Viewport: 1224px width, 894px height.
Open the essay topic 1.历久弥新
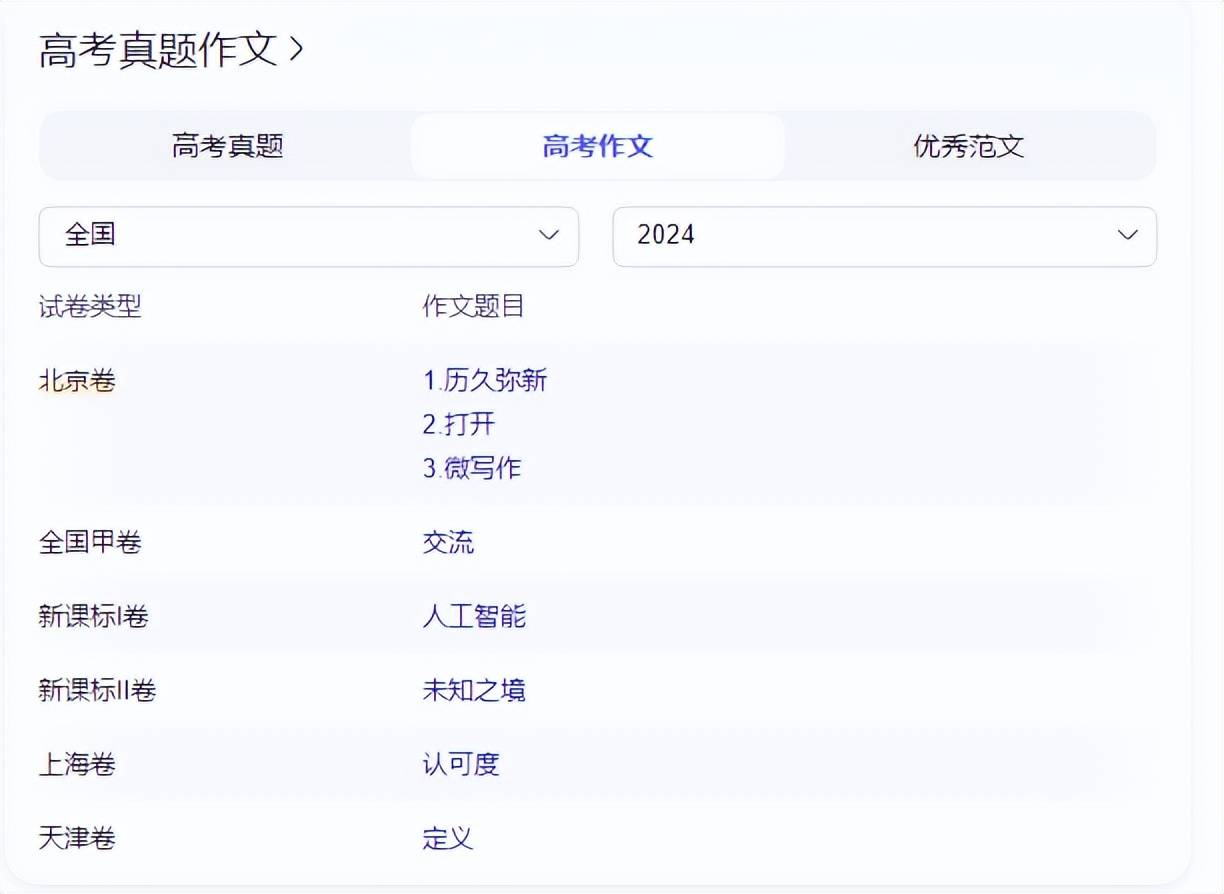tap(485, 380)
